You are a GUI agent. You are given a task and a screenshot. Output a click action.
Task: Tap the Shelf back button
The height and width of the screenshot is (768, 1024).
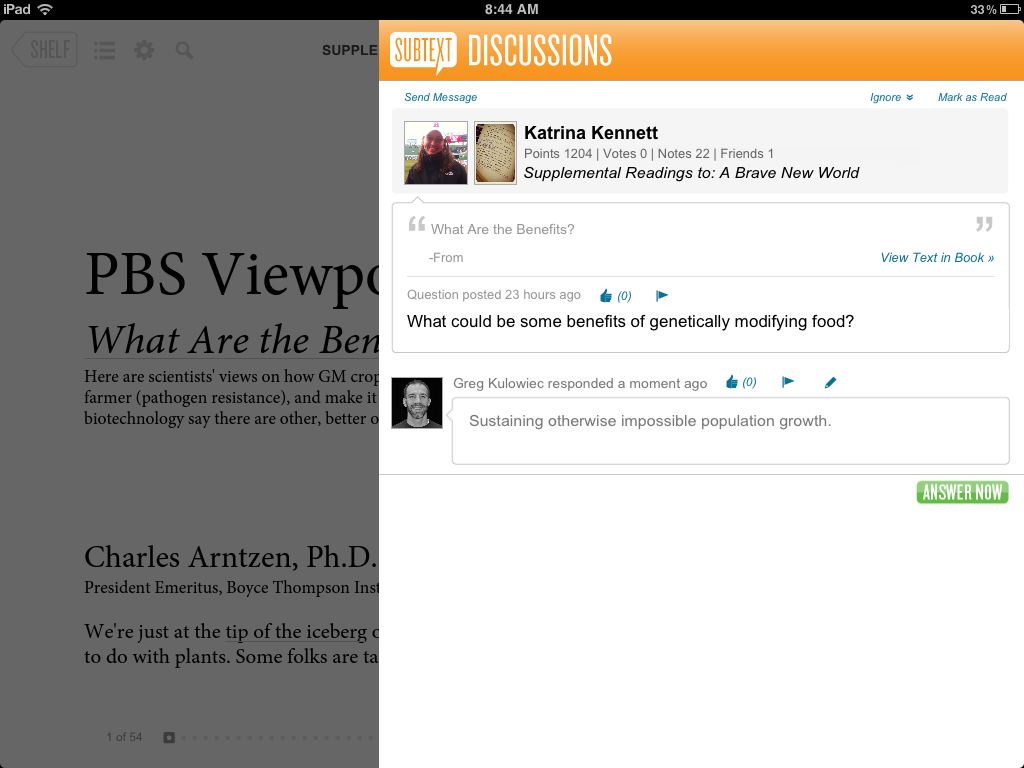[x=44, y=50]
